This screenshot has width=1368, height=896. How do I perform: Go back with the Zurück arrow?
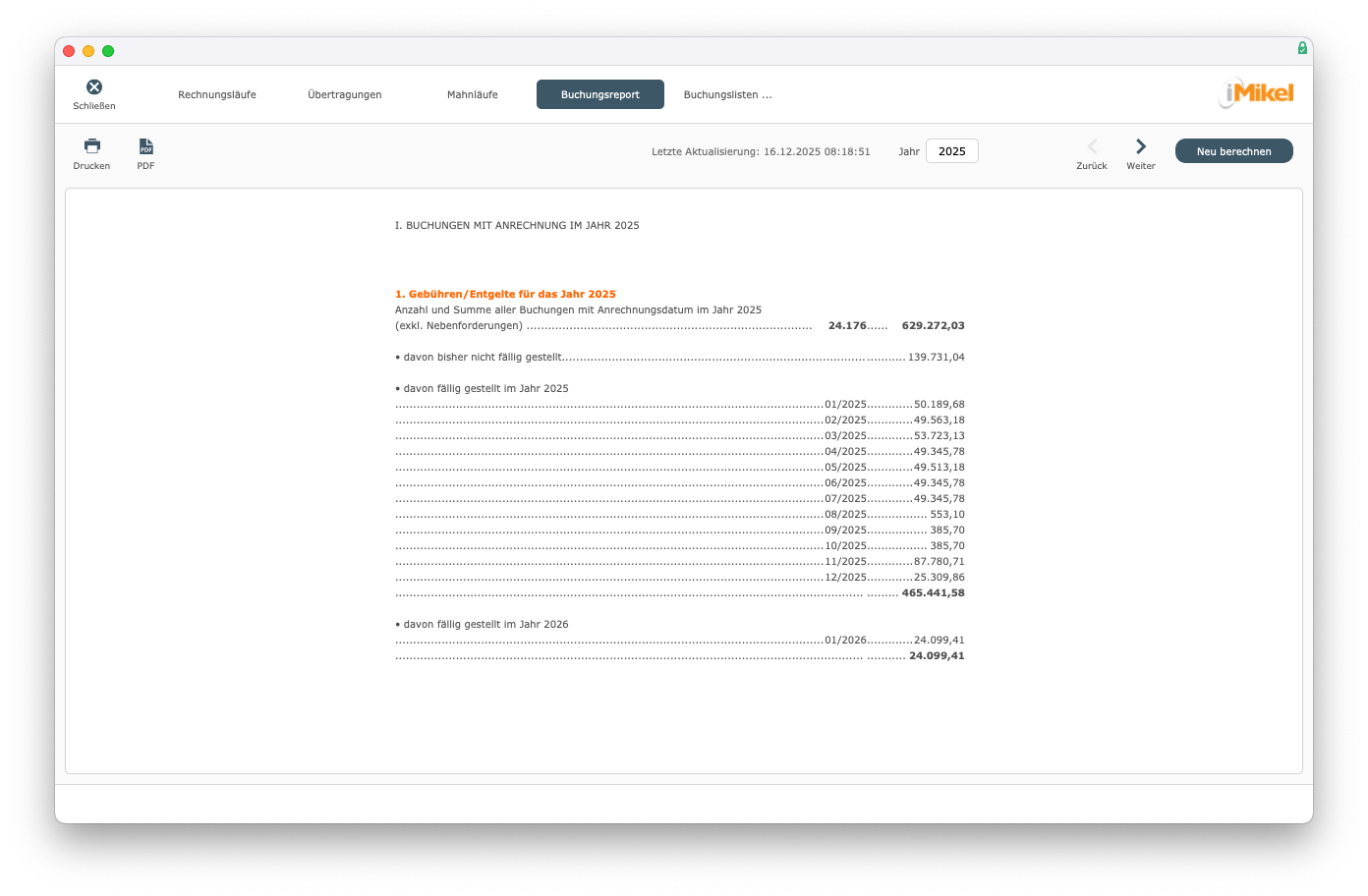coord(1092,146)
